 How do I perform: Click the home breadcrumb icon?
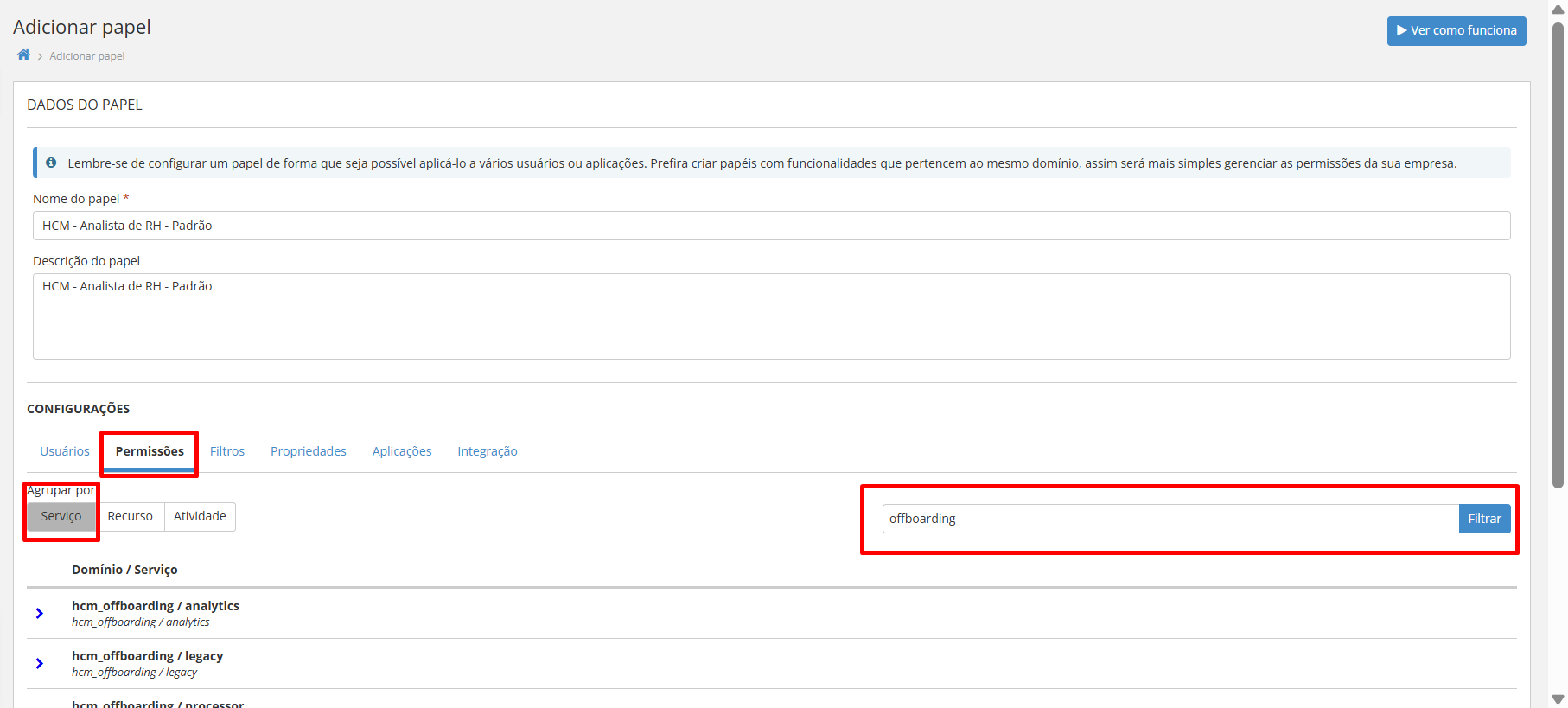coord(23,55)
